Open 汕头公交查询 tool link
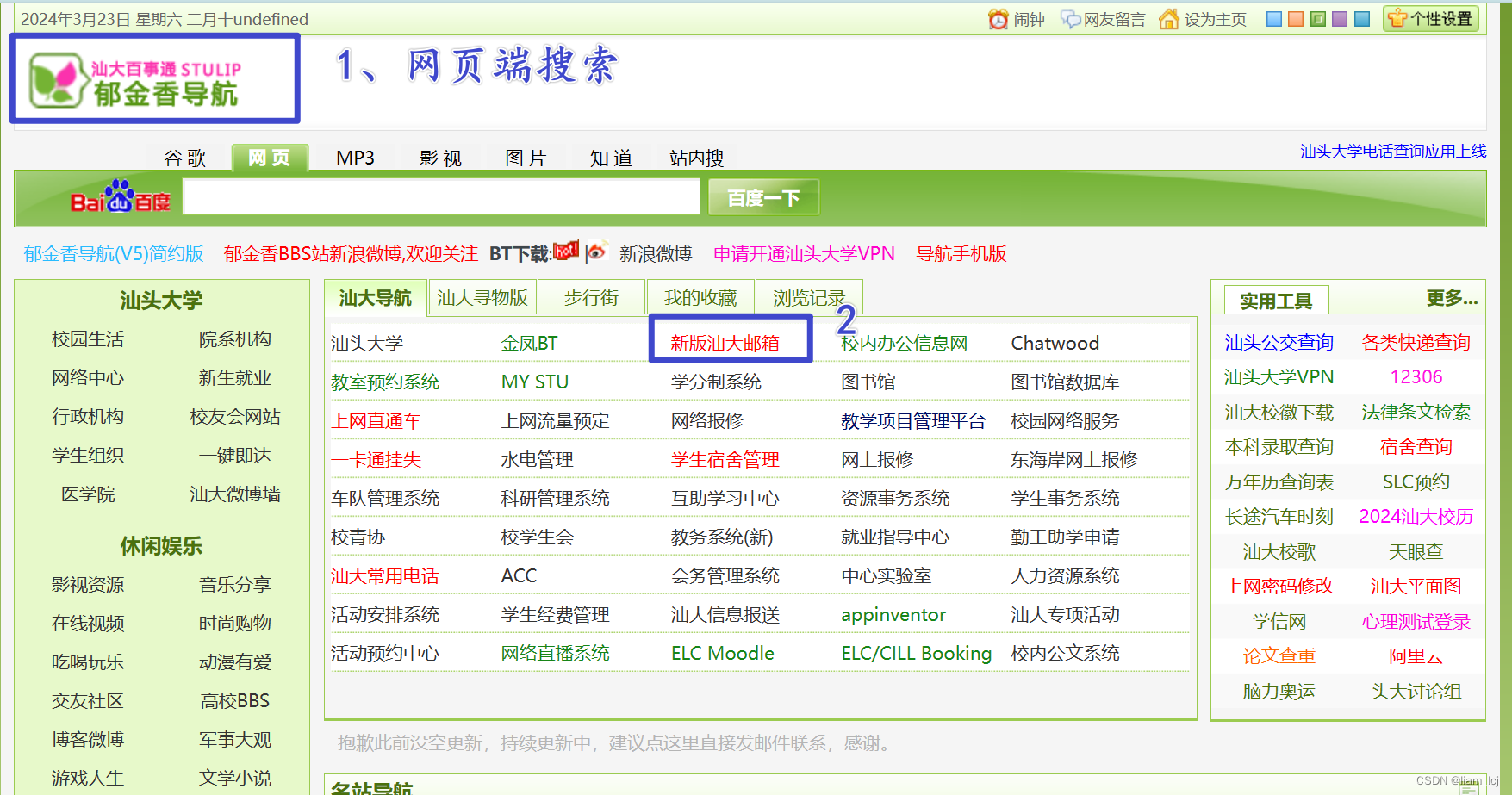This screenshot has width=1512, height=795. click(x=1279, y=342)
